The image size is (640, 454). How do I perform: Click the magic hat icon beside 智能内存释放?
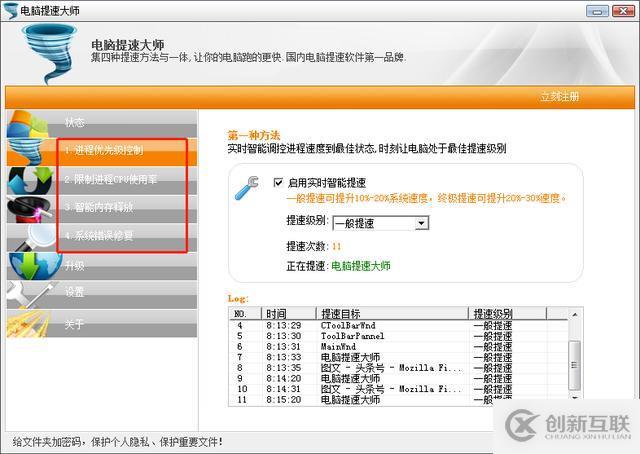pyautogui.click(x=29, y=209)
